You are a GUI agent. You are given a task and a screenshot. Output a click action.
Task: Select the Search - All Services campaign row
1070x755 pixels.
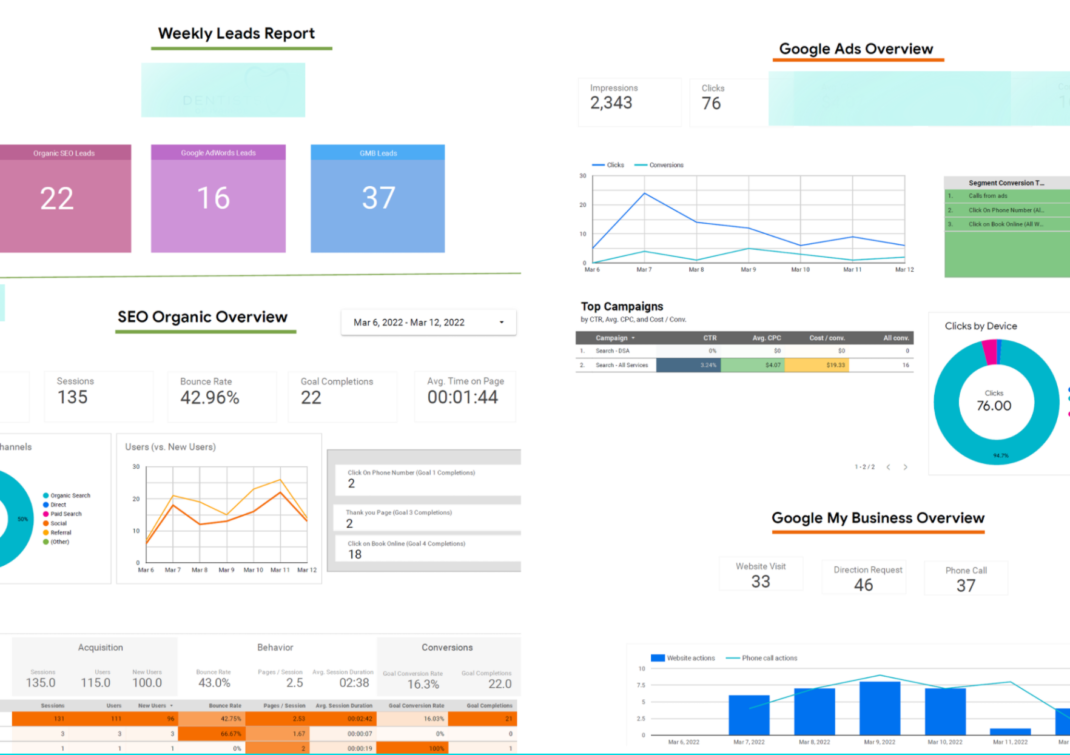[744, 365]
